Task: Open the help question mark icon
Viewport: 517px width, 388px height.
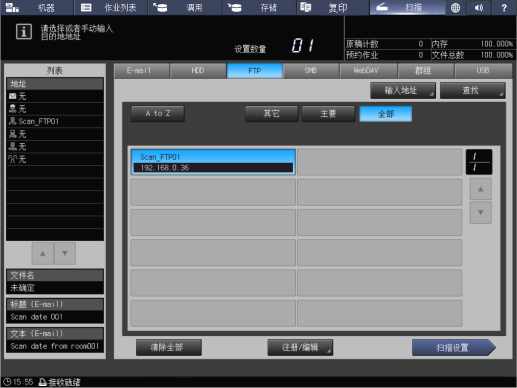Action: 504,7
